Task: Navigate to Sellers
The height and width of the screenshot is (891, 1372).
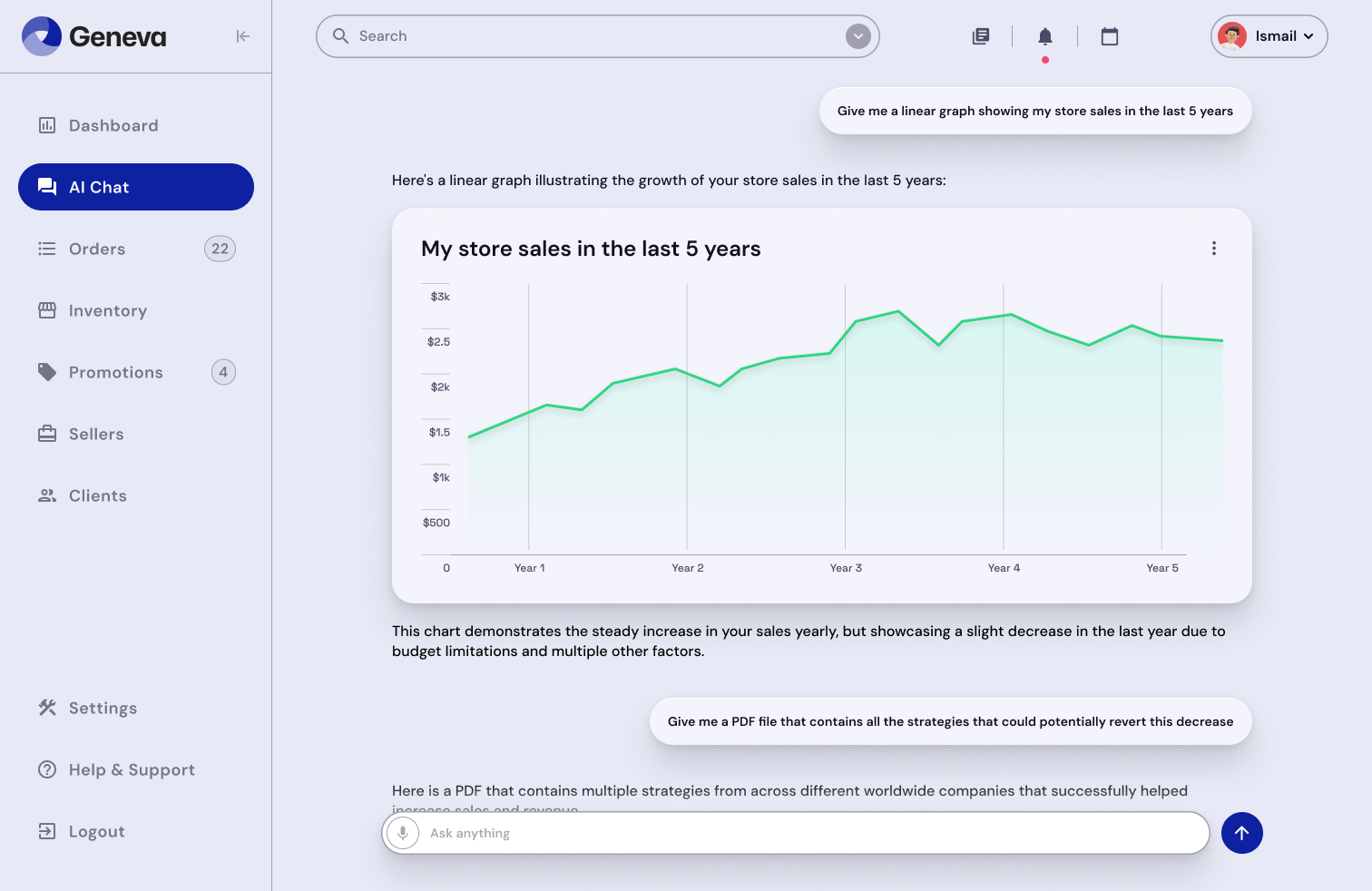Action: pyautogui.click(x=96, y=434)
